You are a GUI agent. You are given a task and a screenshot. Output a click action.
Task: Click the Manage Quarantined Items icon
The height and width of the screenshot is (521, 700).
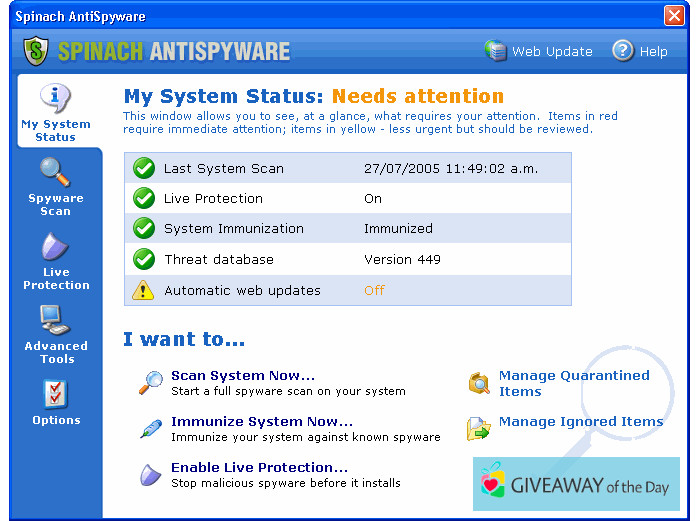pos(480,383)
